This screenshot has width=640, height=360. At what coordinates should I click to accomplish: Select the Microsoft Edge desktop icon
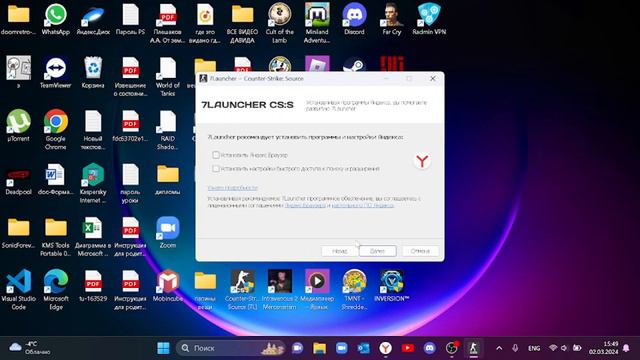(56, 290)
